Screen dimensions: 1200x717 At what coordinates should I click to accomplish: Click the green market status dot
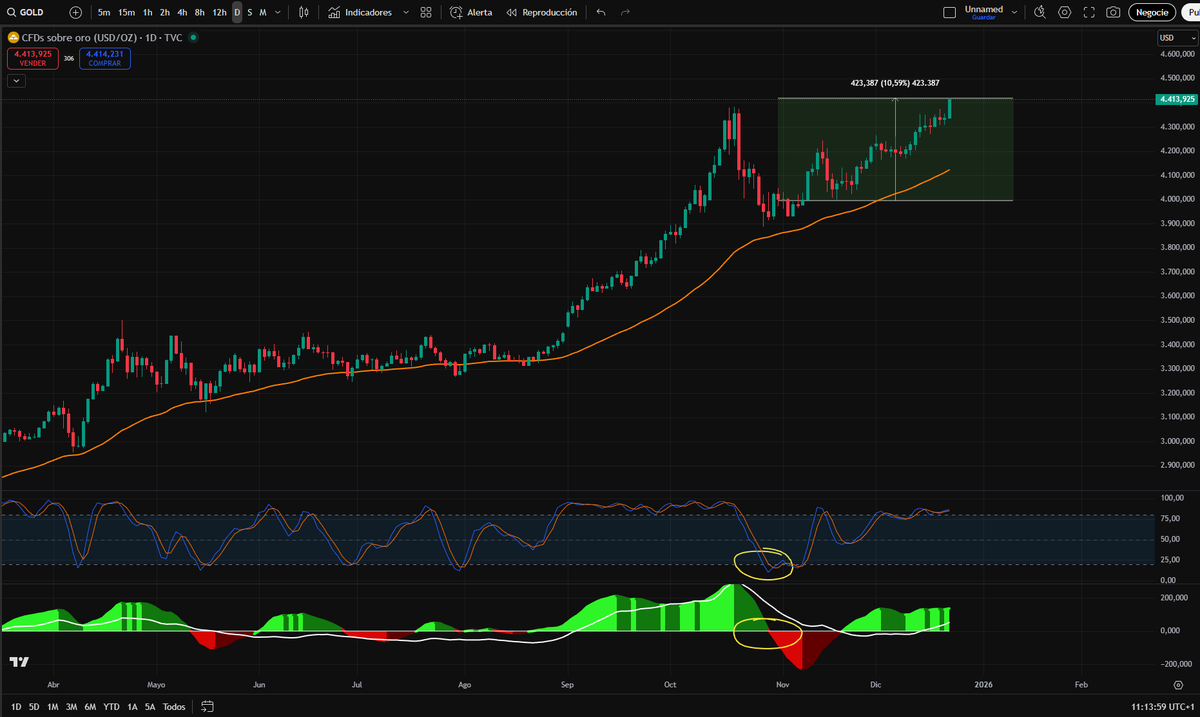coord(193,37)
